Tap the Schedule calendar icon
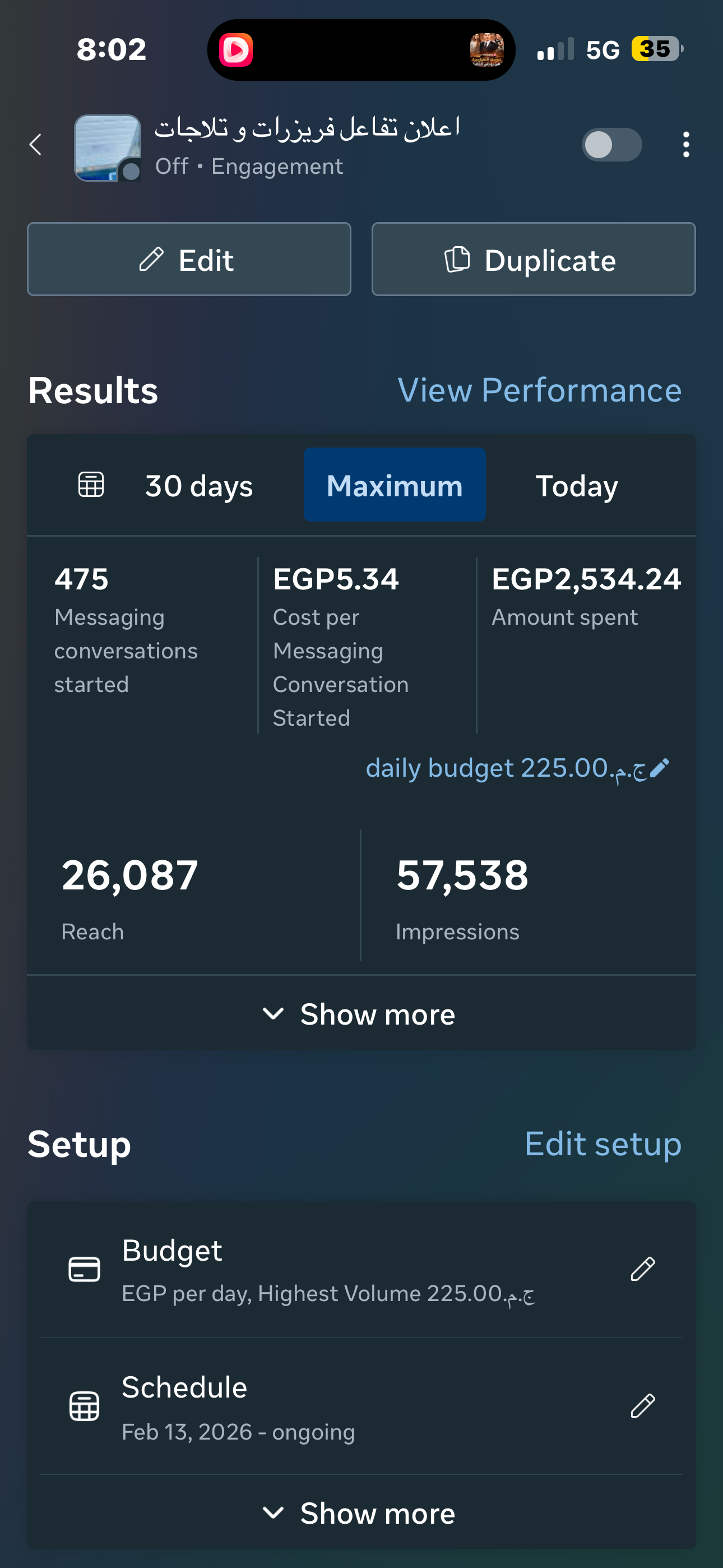This screenshot has width=723, height=1568. click(x=84, y=1406)
